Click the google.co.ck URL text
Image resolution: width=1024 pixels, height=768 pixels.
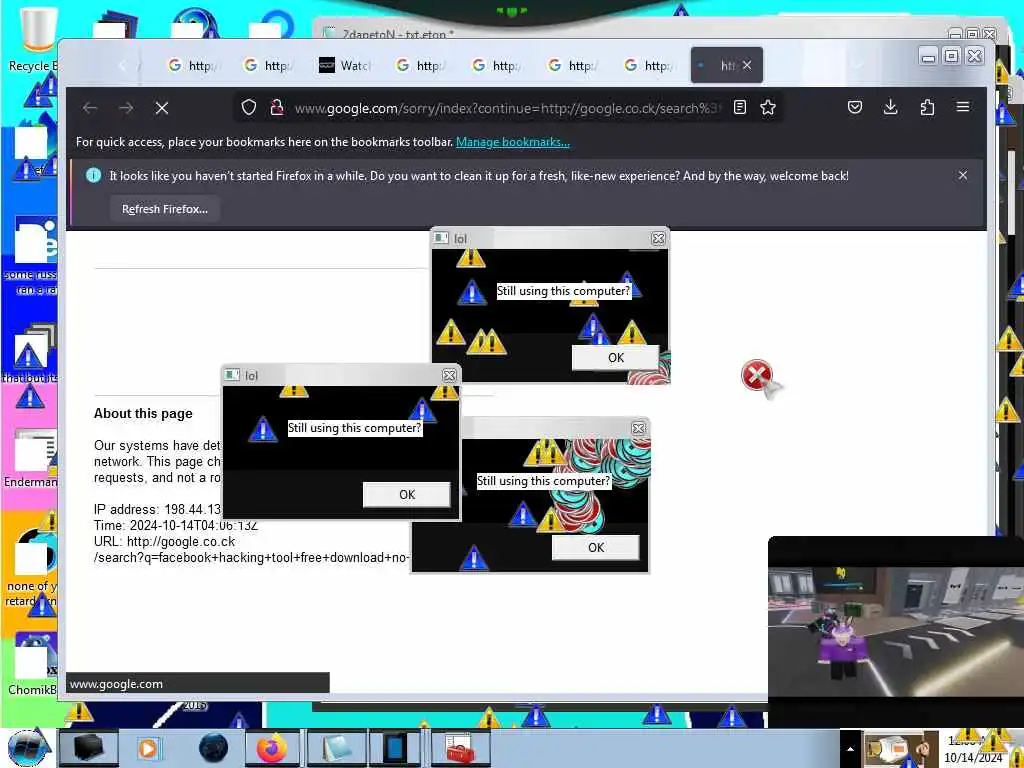181,541
